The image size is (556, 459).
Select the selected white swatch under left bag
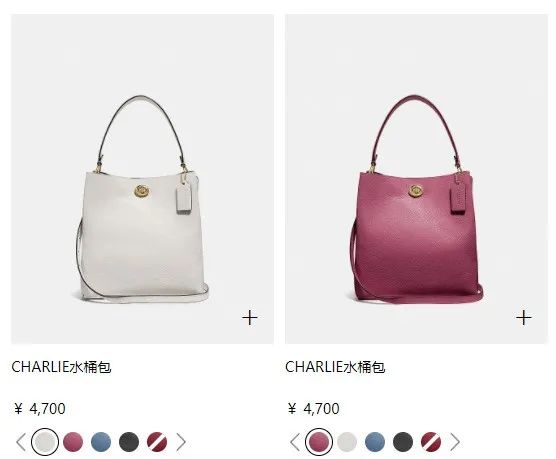45,442
